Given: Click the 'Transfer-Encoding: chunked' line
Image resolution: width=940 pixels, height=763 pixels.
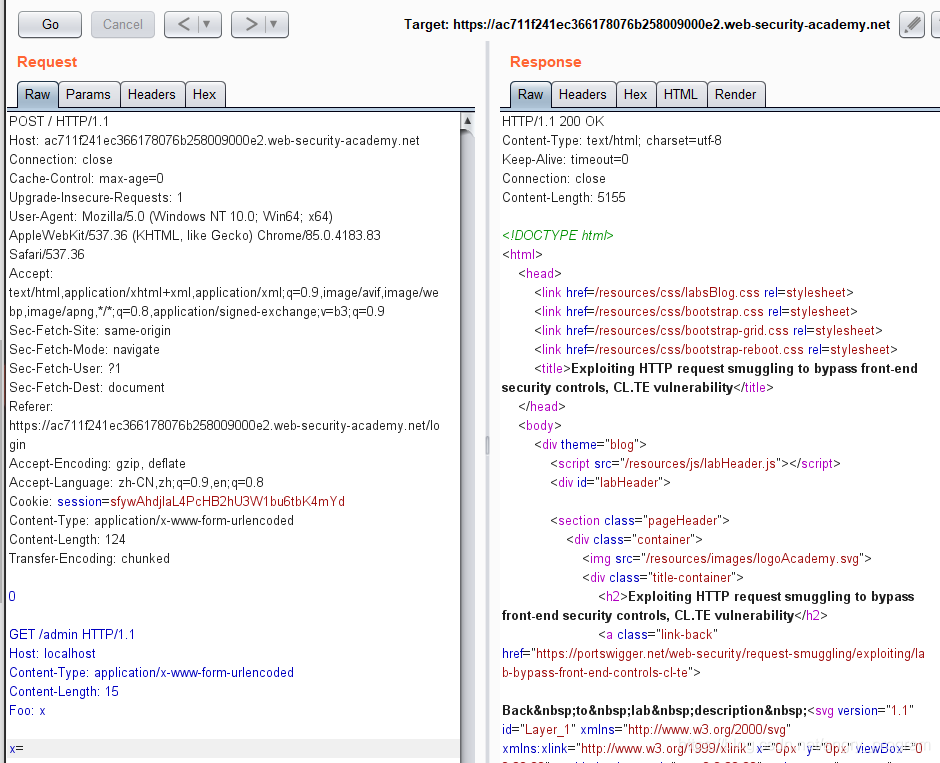Looking at the screenshot, I should click(89, 559).
